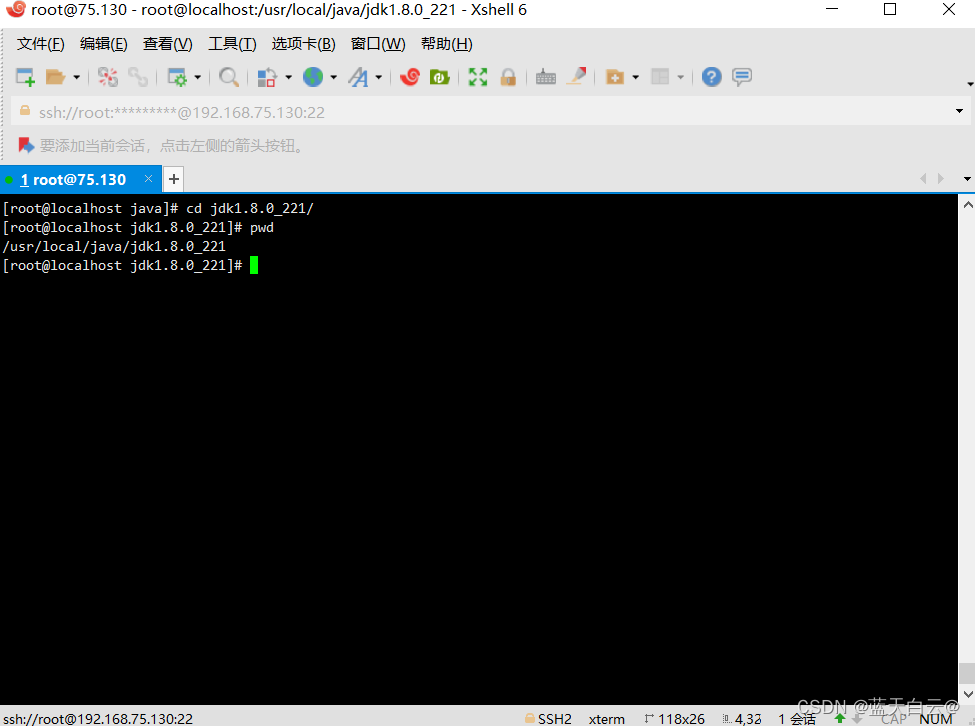Viewport: 975px width, 726px height.
Task: Toggle the compose bar speech bubble
Action: [x=741, y=76]
